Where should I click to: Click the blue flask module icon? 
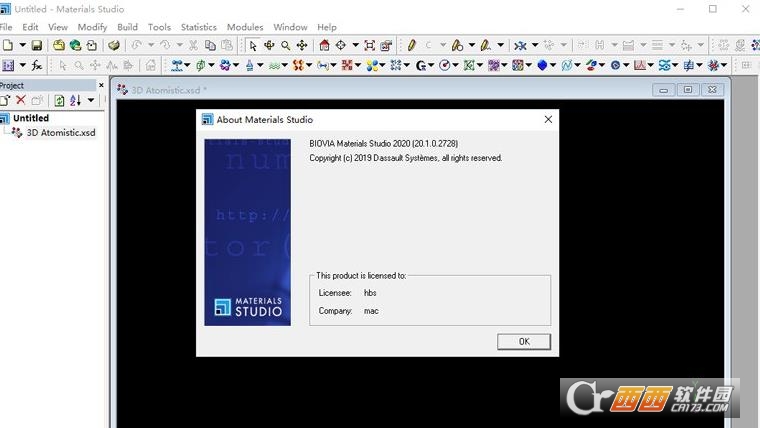249,65
